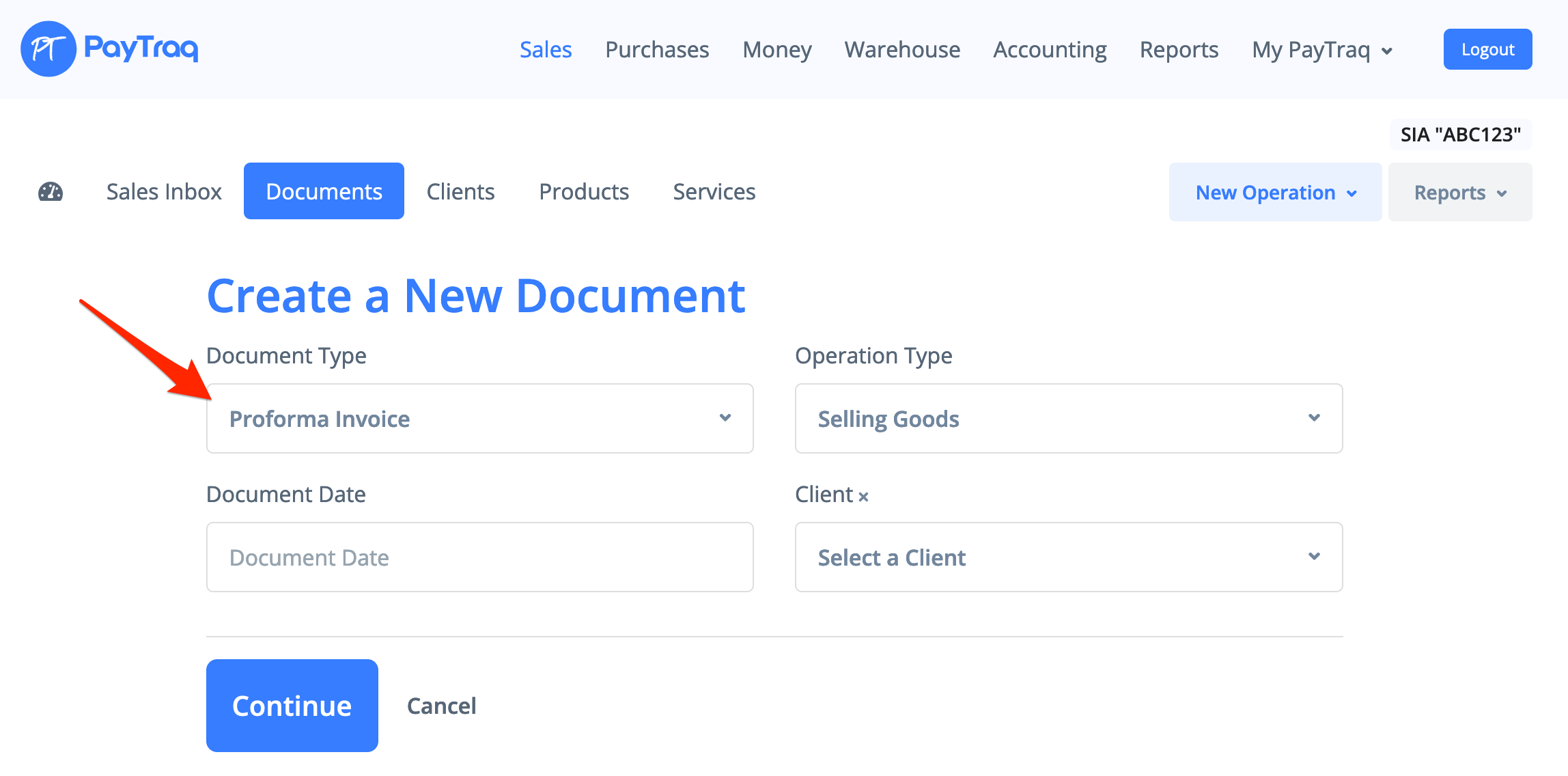This screenshot has width=1568, height=776.
Task: Expand the New Operation menu
Action: pos(1274,193)
